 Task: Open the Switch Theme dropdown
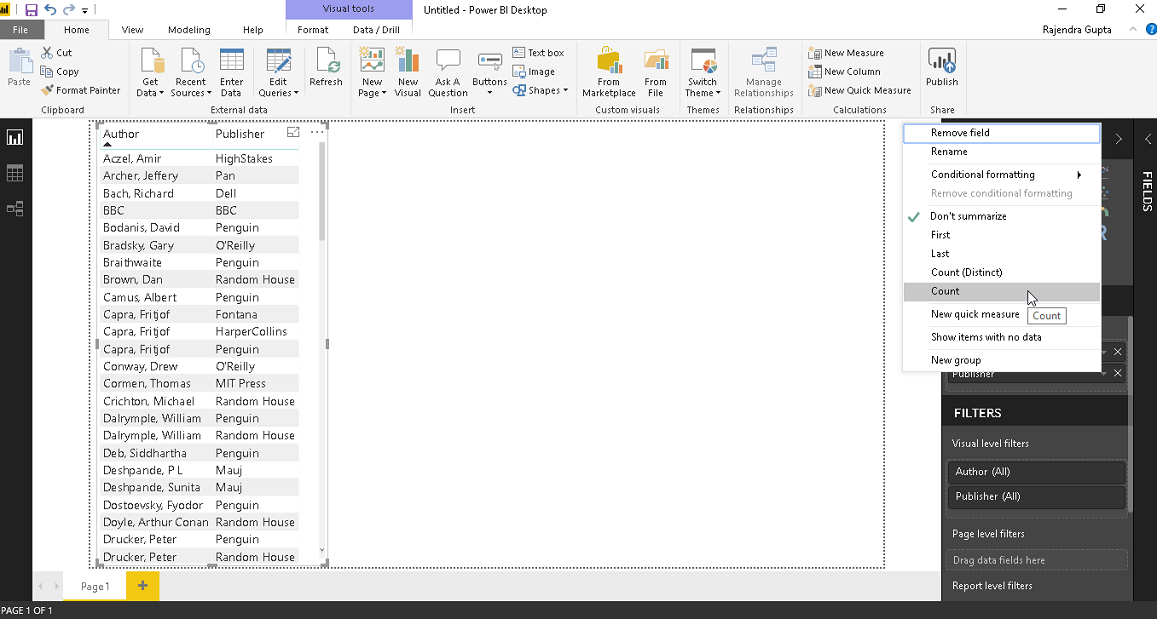702,72
